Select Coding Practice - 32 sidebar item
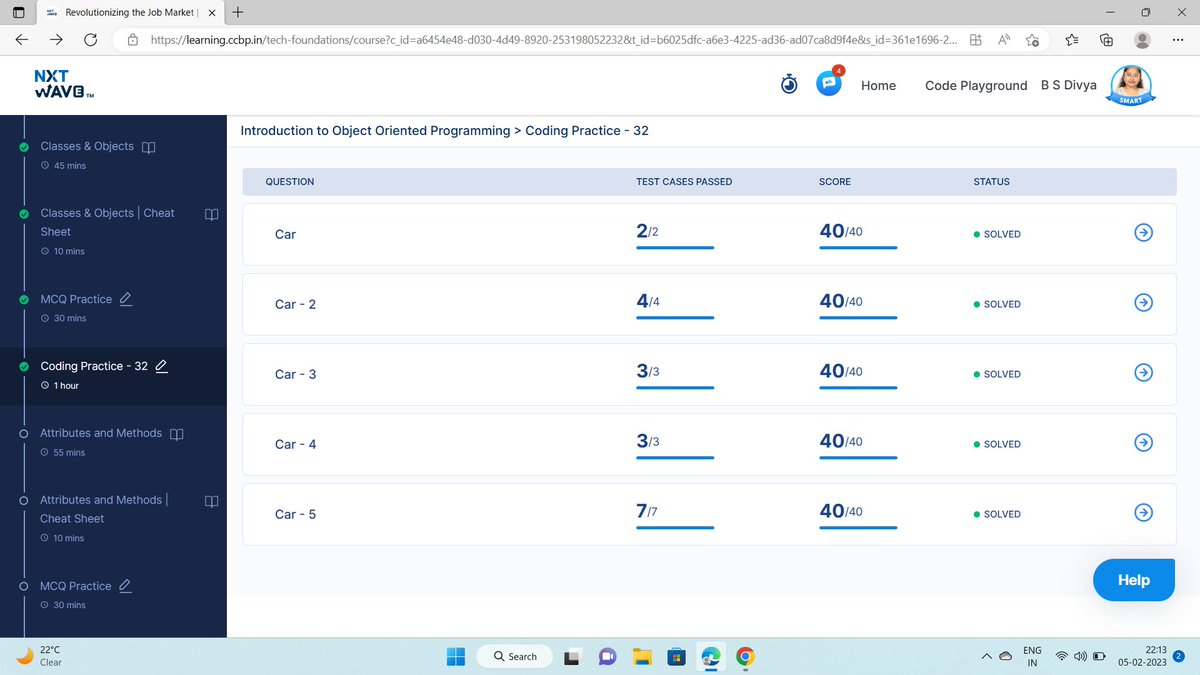This screenshot has width=1200, height=675. 113,375
